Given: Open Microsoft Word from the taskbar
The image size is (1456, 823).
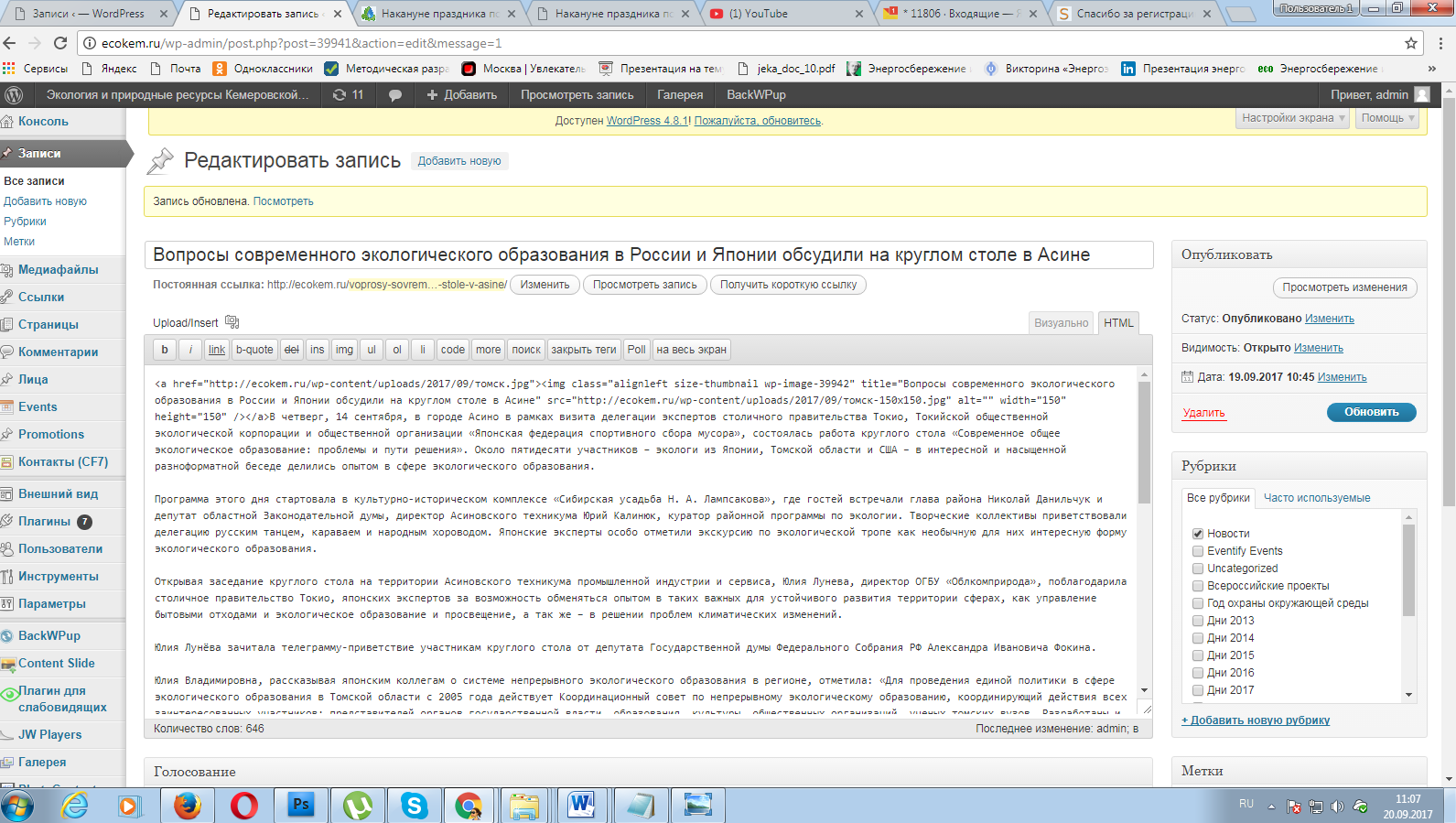Looking at the screenshot, I should 581,806.
